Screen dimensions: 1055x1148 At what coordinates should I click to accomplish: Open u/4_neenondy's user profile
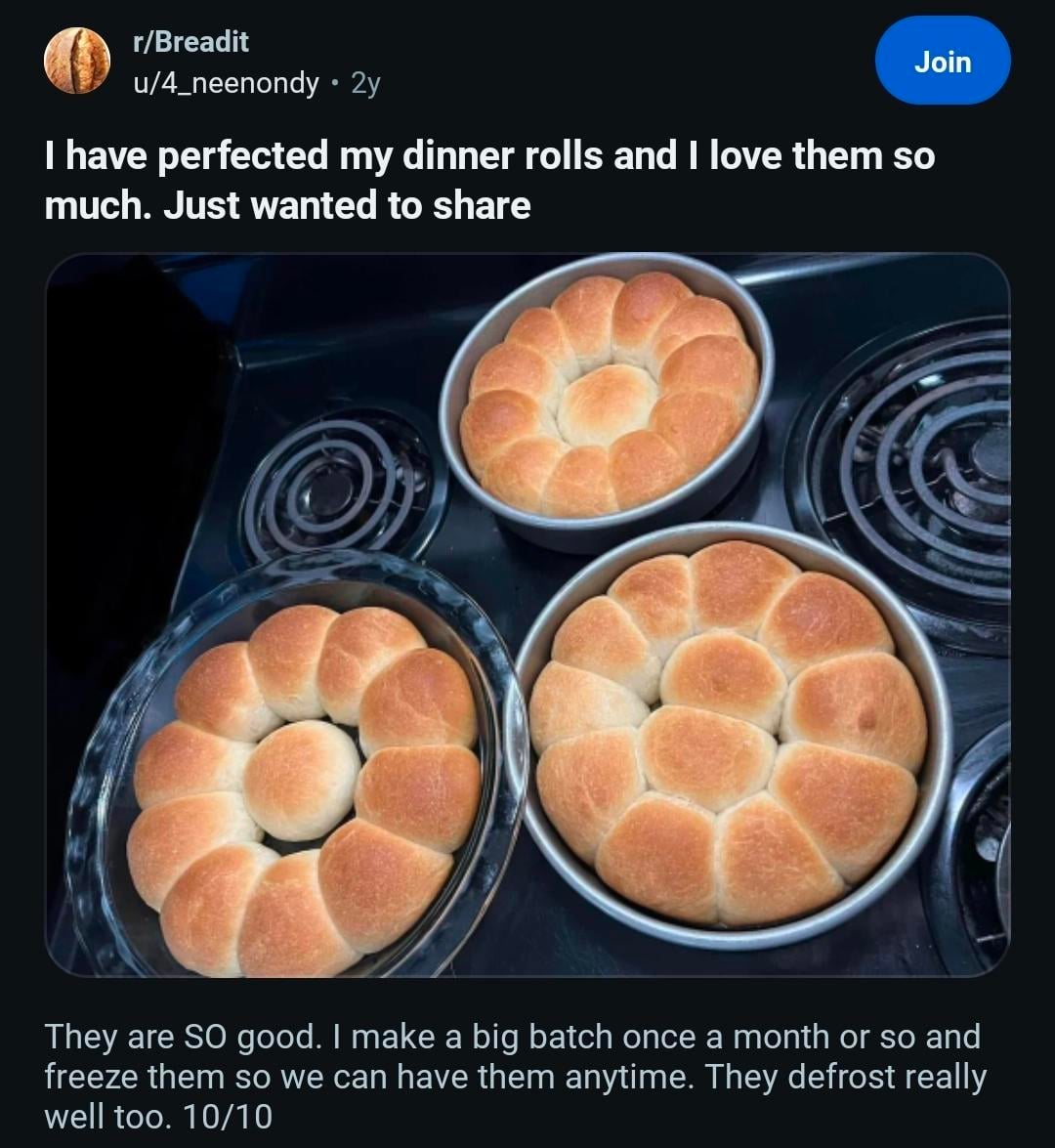(x=226, y=84)
